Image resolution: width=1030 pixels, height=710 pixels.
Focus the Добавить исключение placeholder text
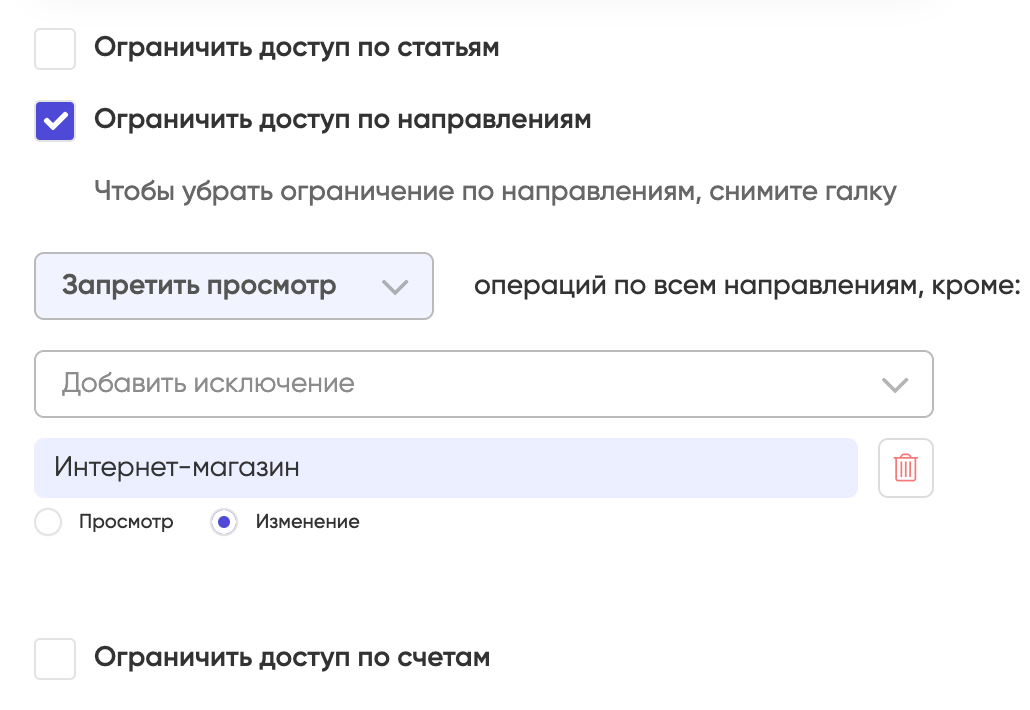208,384
